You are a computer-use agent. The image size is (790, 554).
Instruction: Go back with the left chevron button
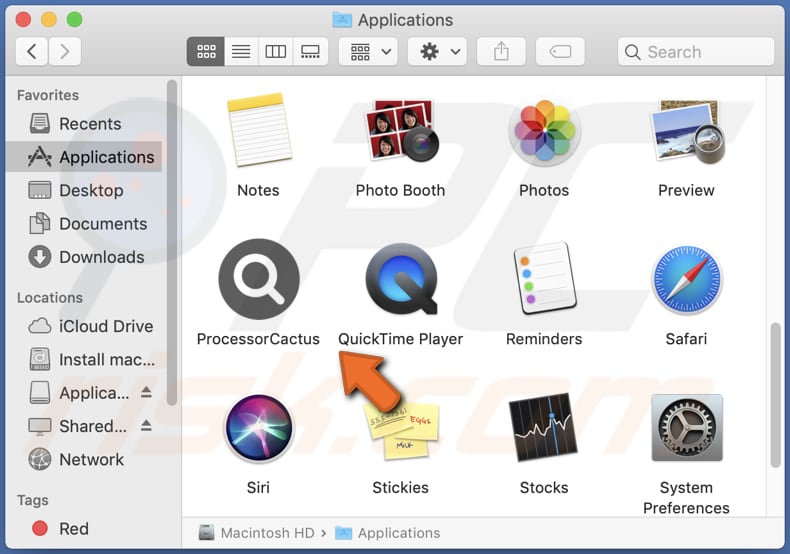[x=32, y=51]
